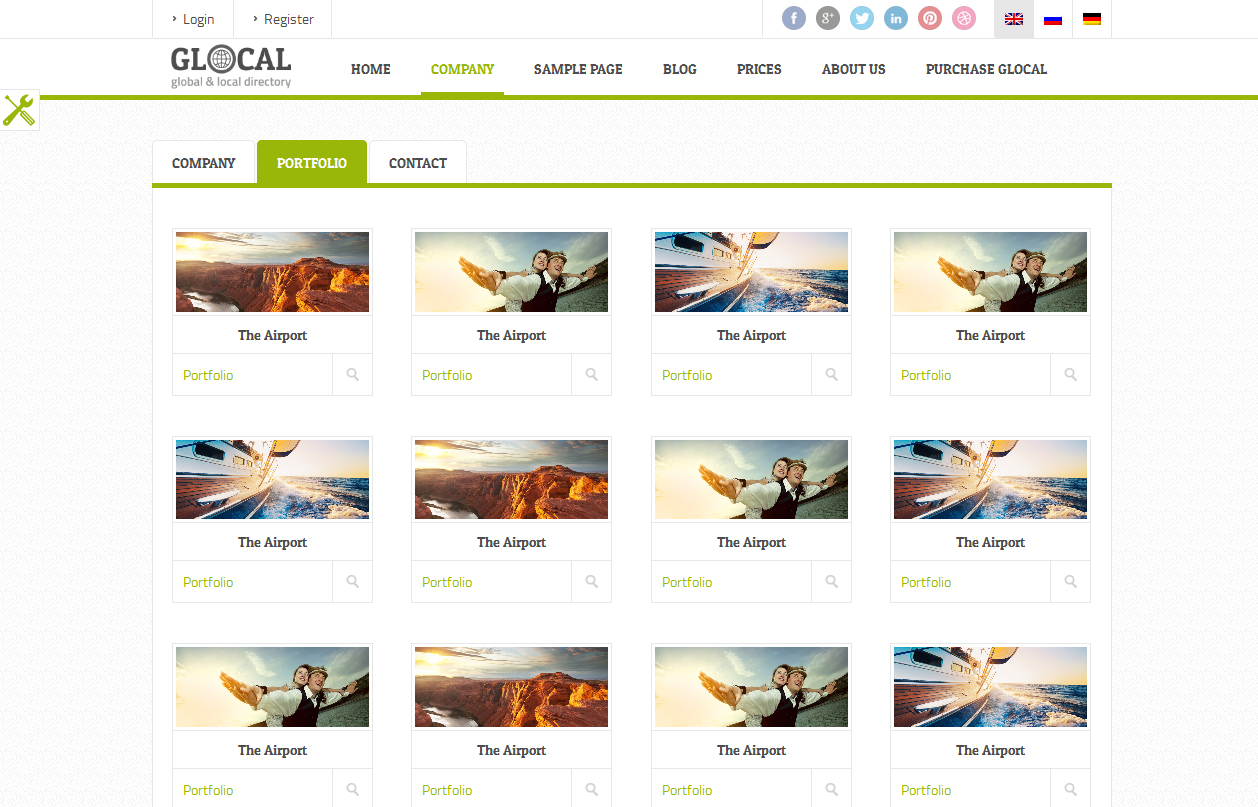Screen dimensions: 1258x807
Task: Switch to the Company tab
Action: click(x=204, y=162)
